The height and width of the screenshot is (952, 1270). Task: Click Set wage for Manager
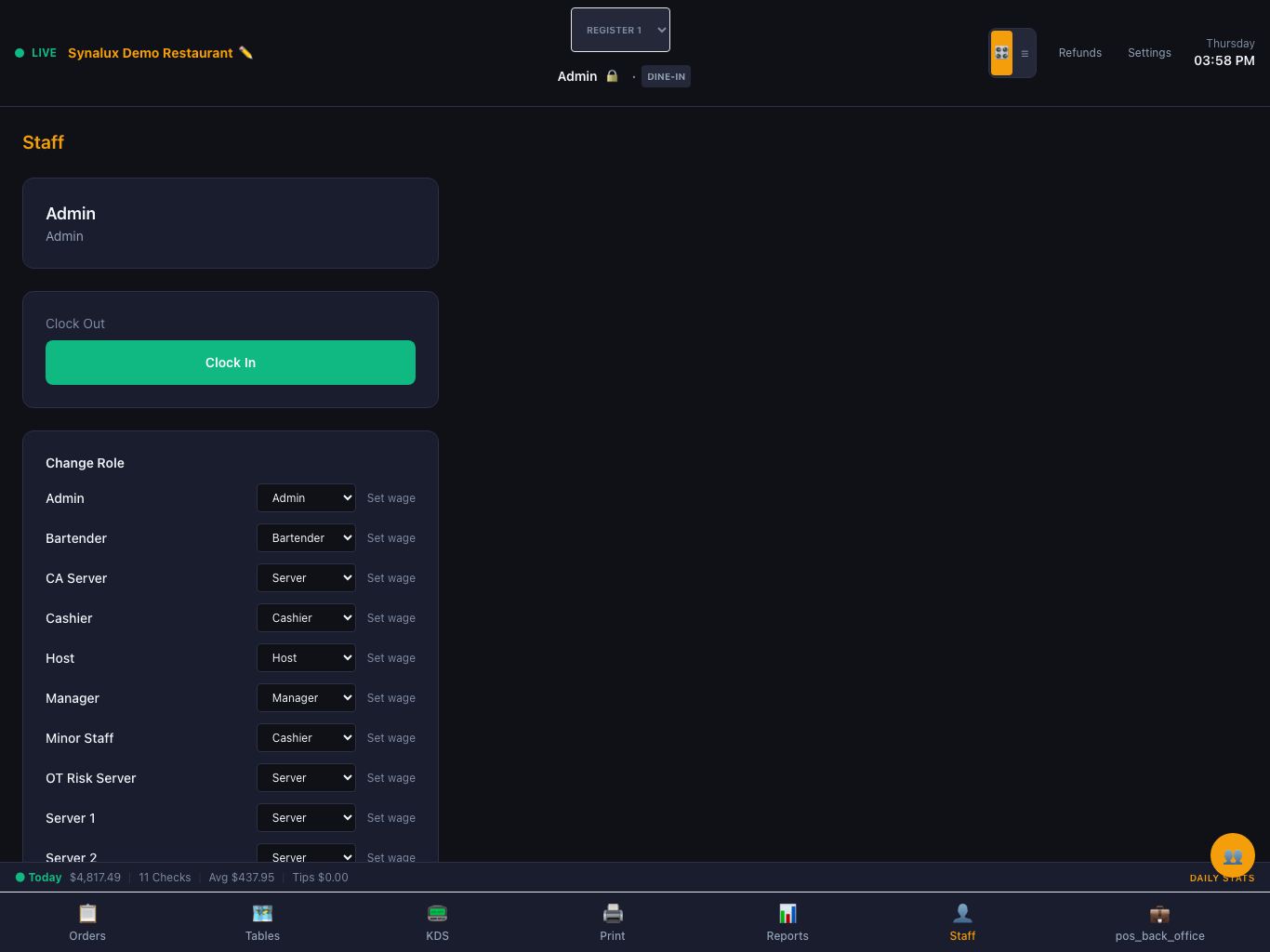coord(391,698)
